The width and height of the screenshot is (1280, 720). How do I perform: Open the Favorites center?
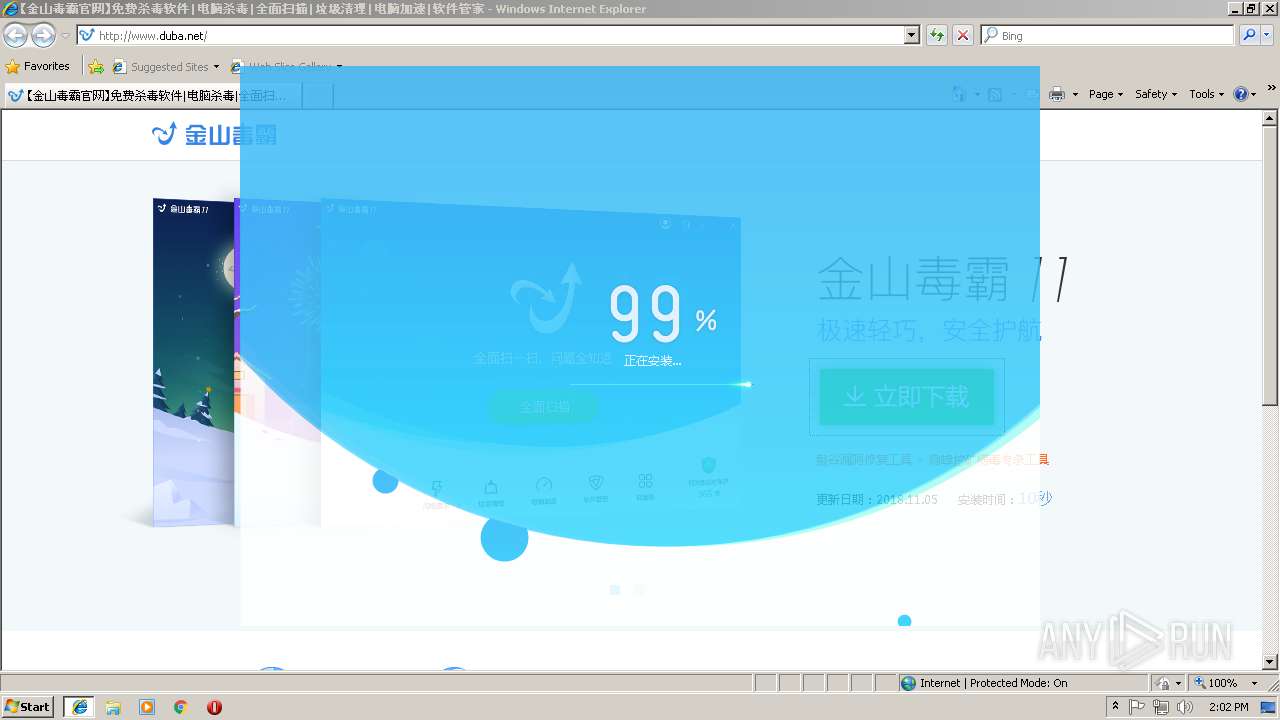coord(38,66)
